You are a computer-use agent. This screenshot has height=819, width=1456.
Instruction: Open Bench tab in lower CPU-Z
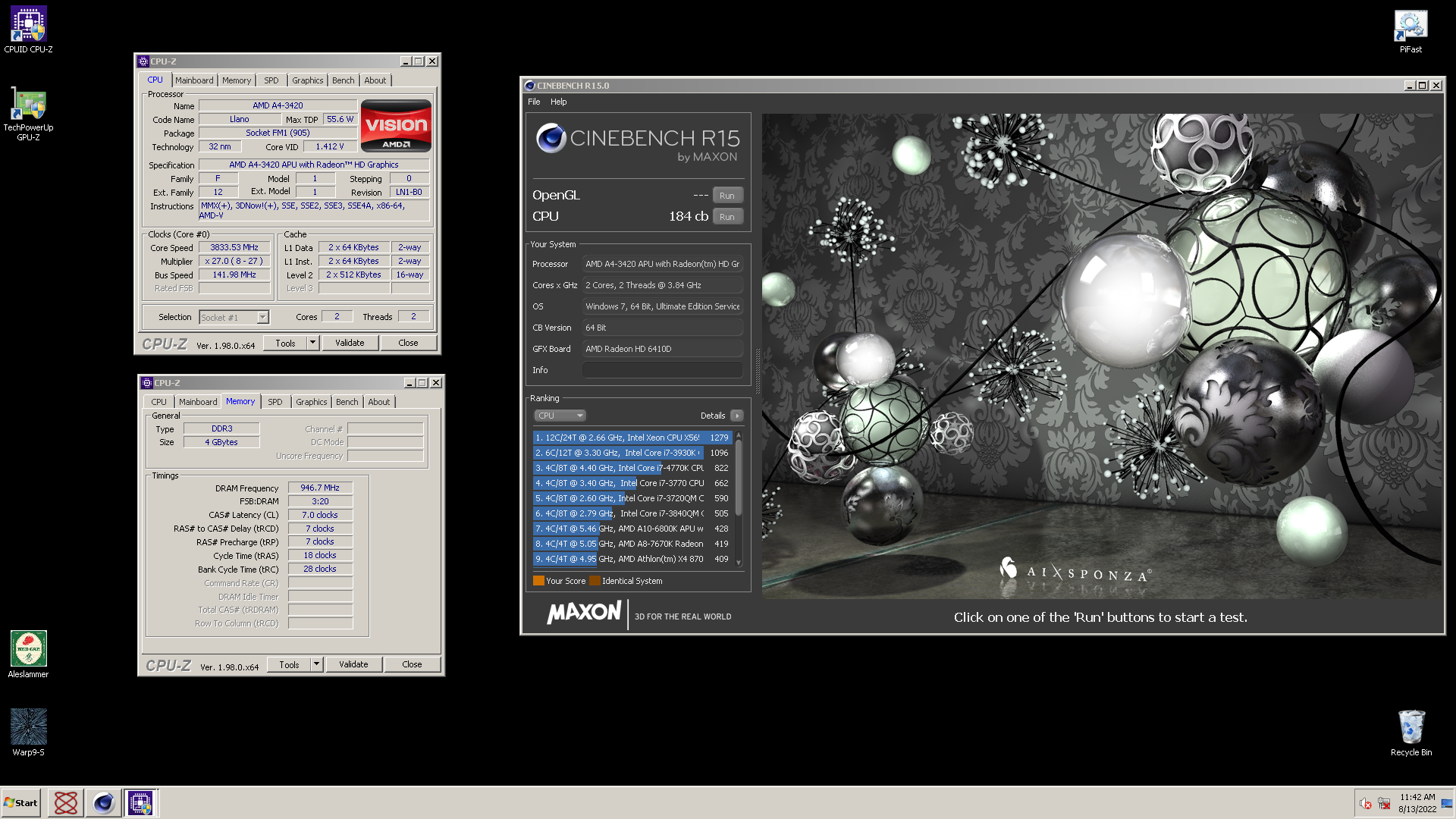[347, 402]
